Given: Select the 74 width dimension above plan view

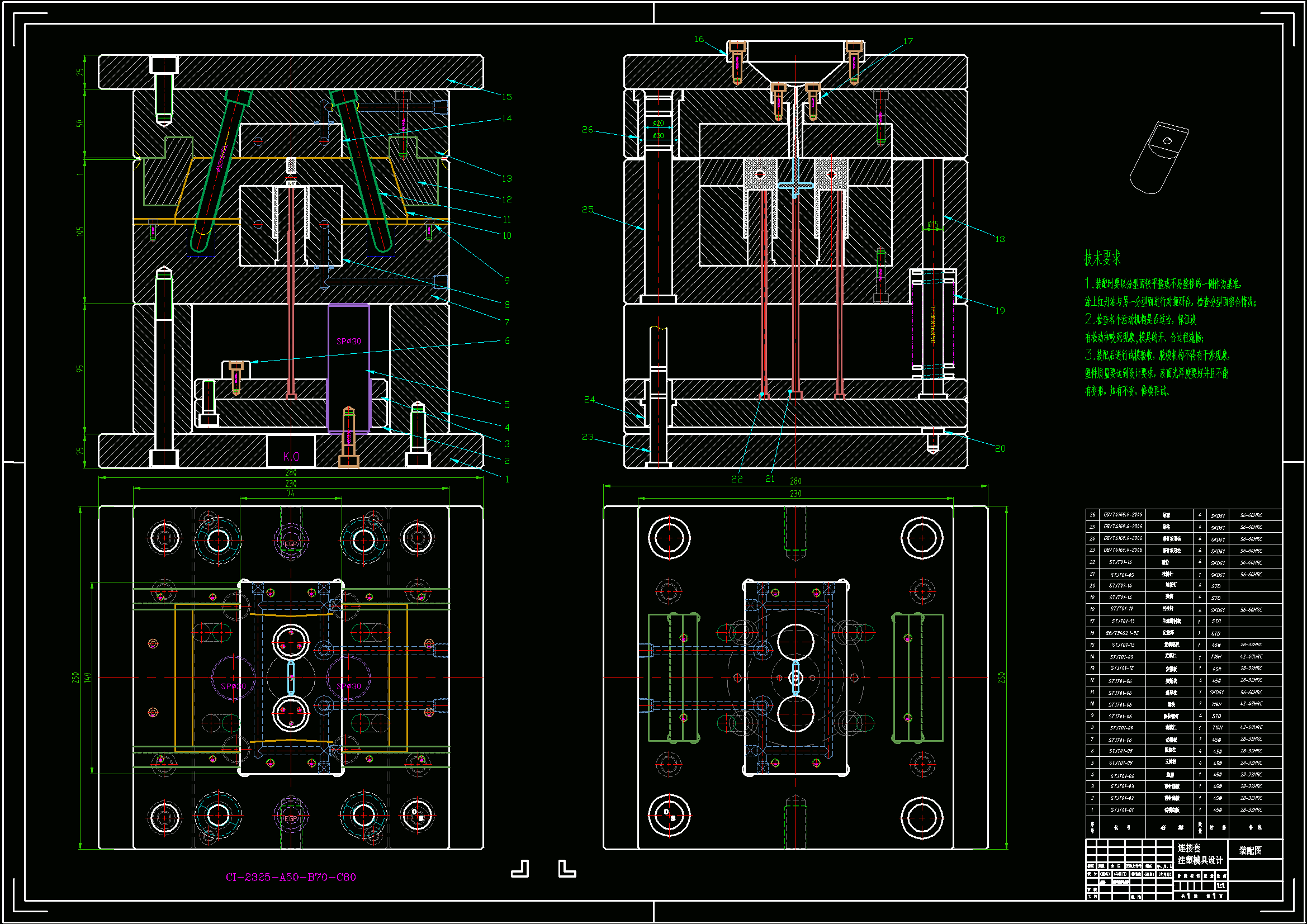Looking at the screenshot, I should pos(291,494).
